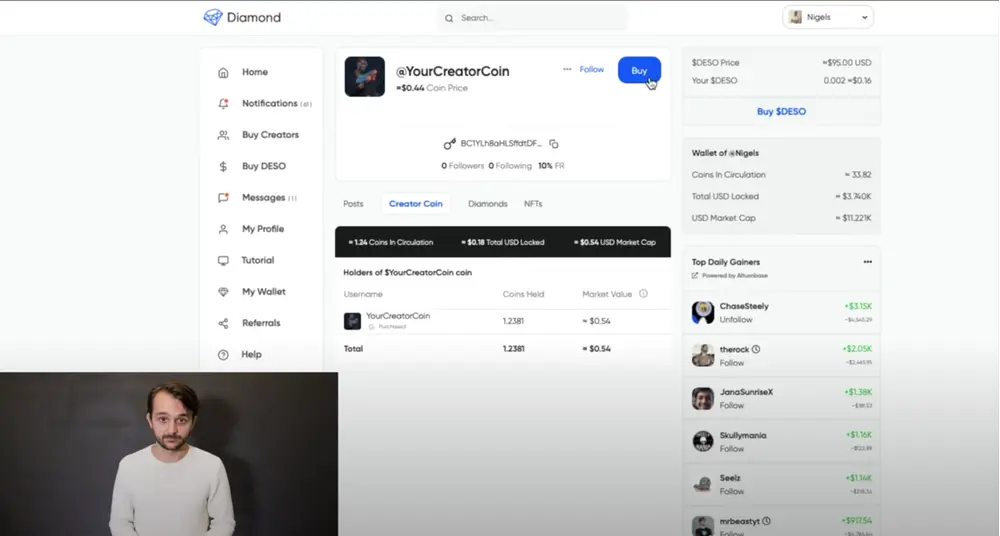This screenshot has width=1000, height=536.
Task: Click the search magnifier icon
Action: (449, 18)
